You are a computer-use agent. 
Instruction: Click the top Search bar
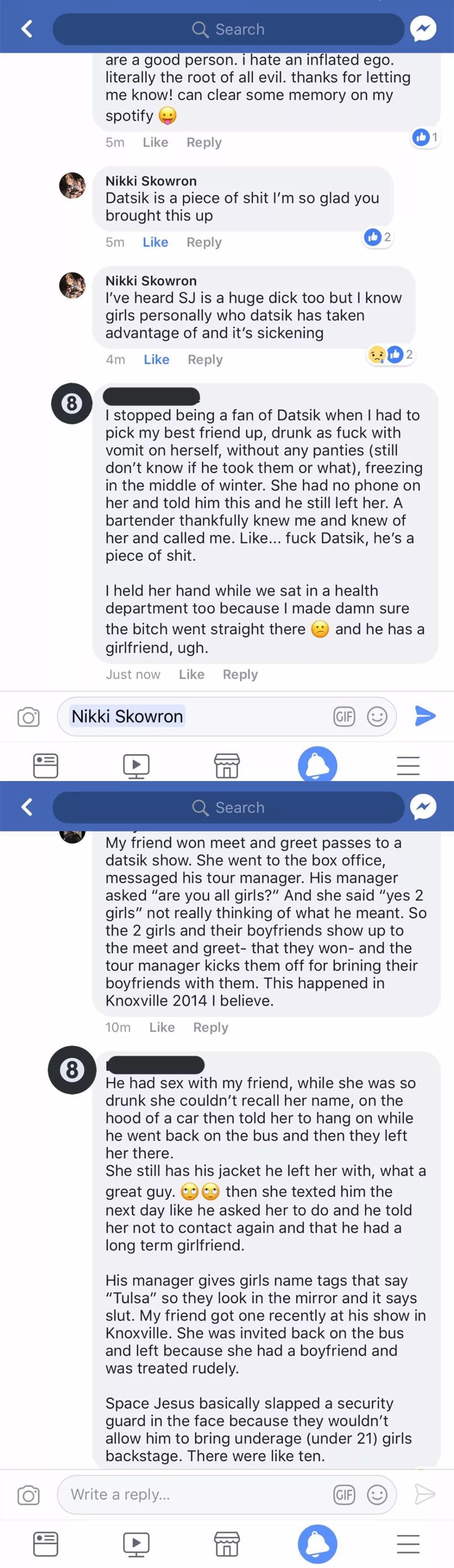[x=228, y=29]
